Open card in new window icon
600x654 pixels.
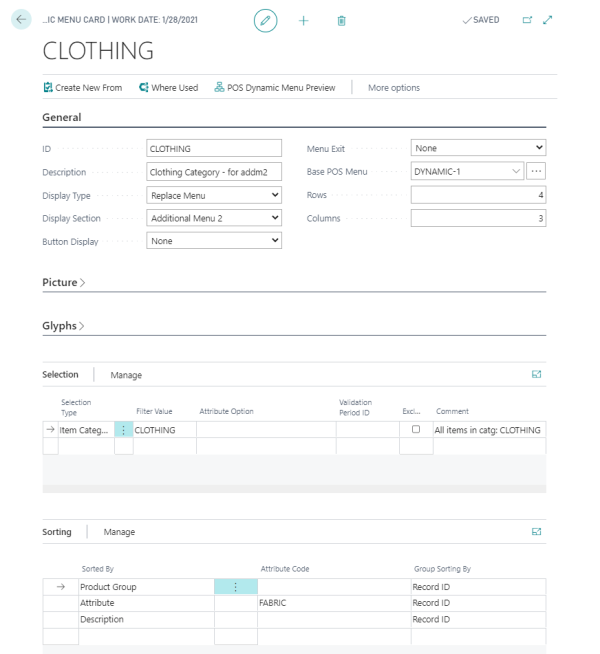pyautogui.click(x=527, y=20)
